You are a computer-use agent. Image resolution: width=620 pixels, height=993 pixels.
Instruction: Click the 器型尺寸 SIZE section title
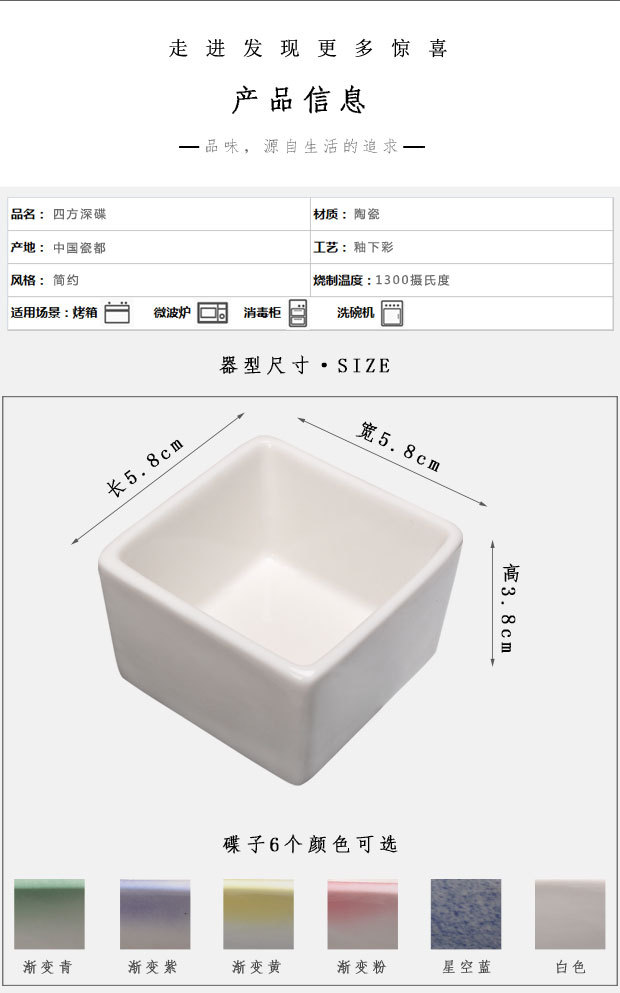pyautogui.click(x=305, y=365)
